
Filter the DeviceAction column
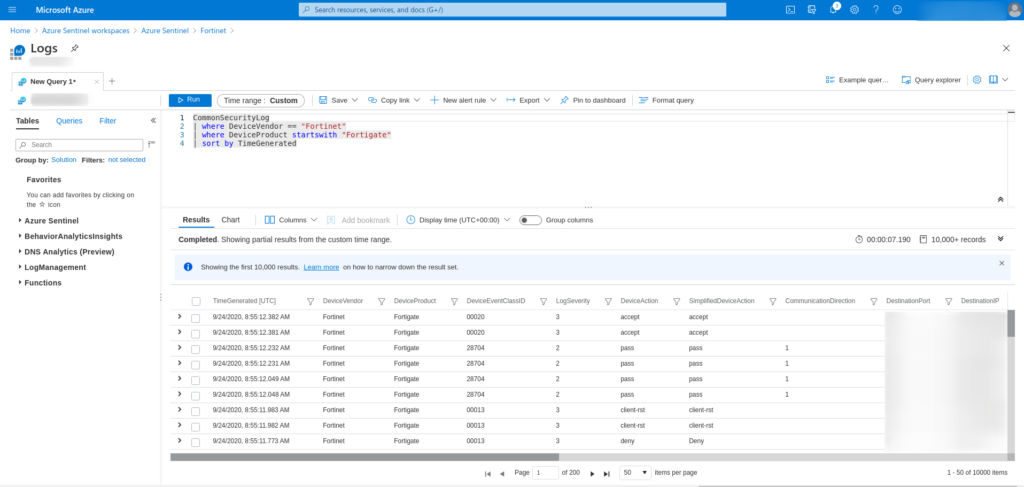coord(677,302)
